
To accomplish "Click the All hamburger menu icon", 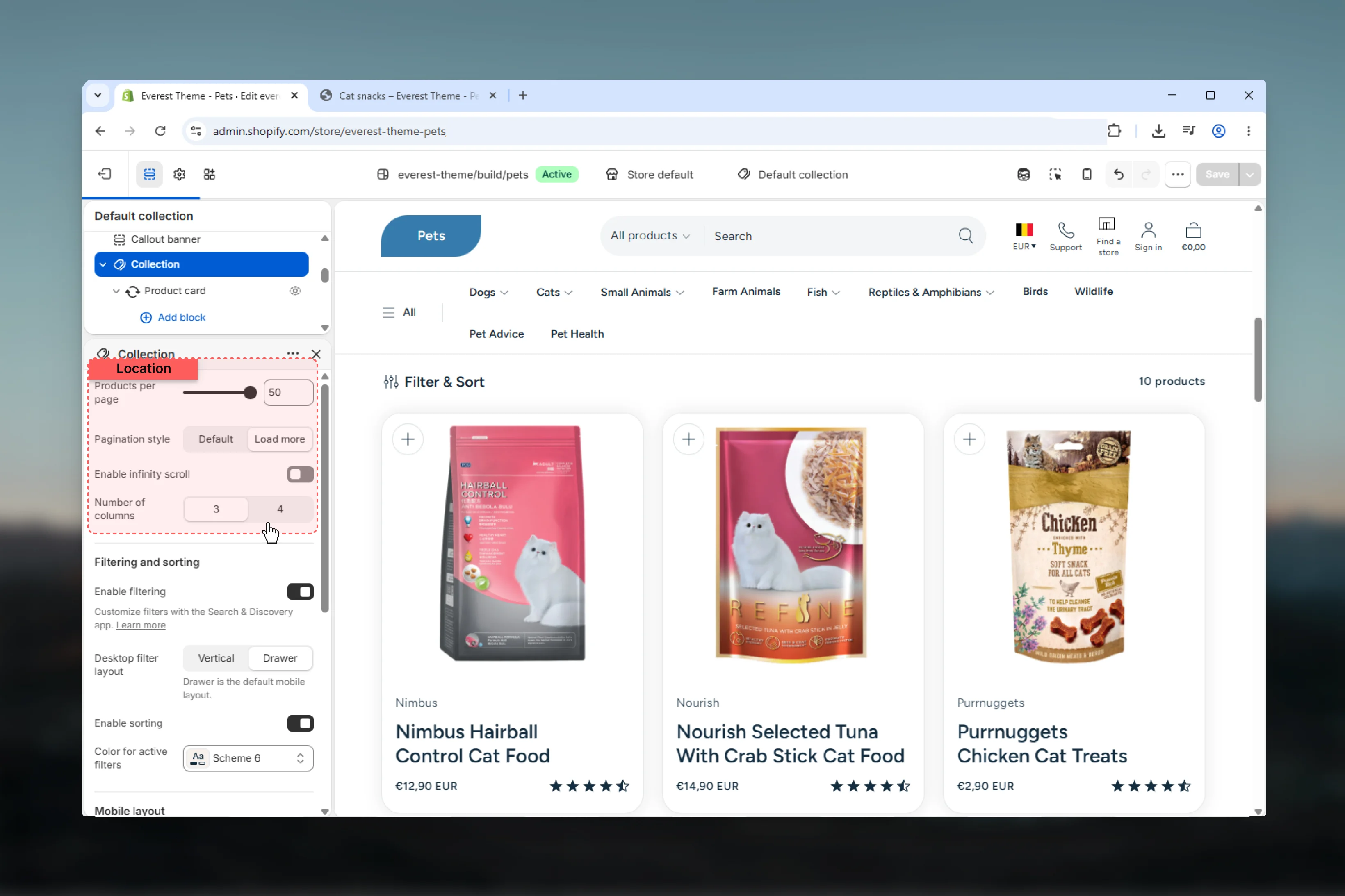I will pos(388,313).
